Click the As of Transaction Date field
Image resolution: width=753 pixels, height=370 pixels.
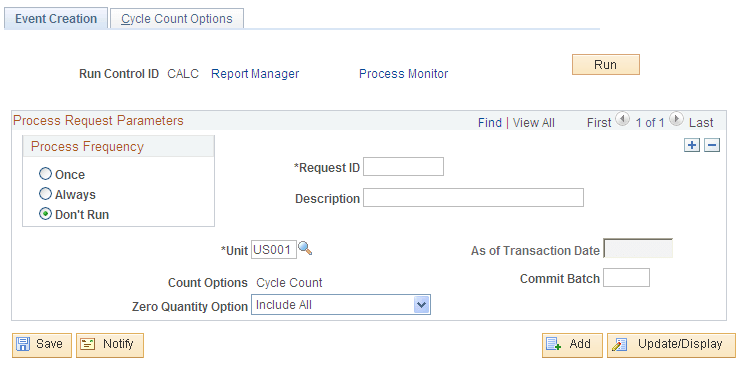pyautogui.click(x=638, y=248)
